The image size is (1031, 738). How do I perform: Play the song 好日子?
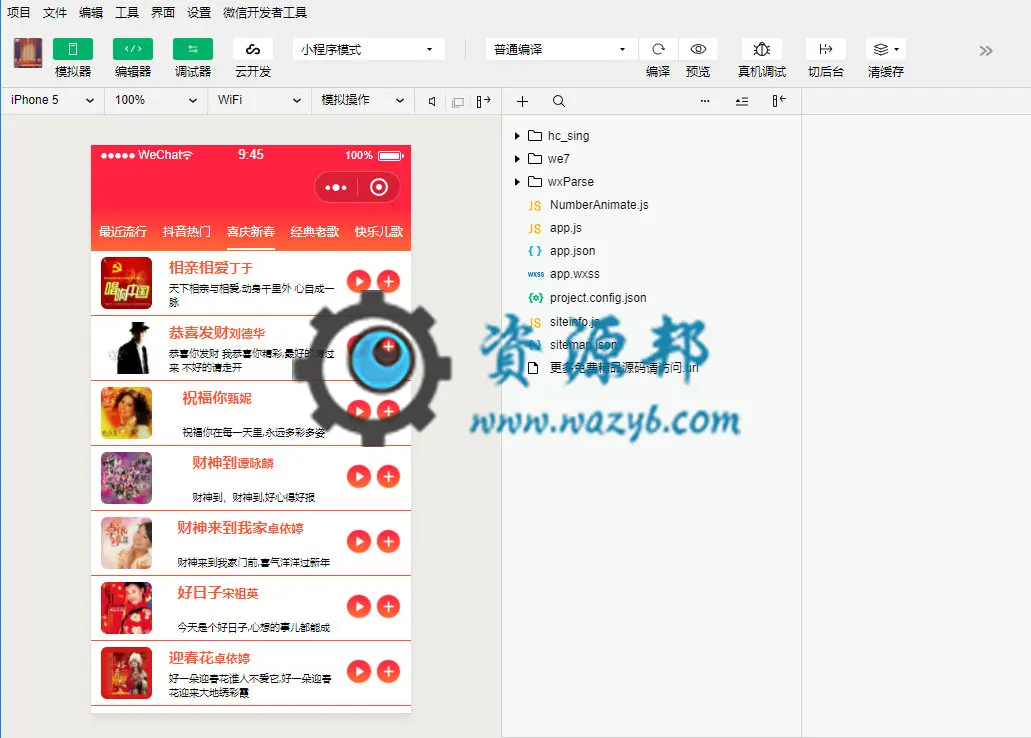point(358,606)
